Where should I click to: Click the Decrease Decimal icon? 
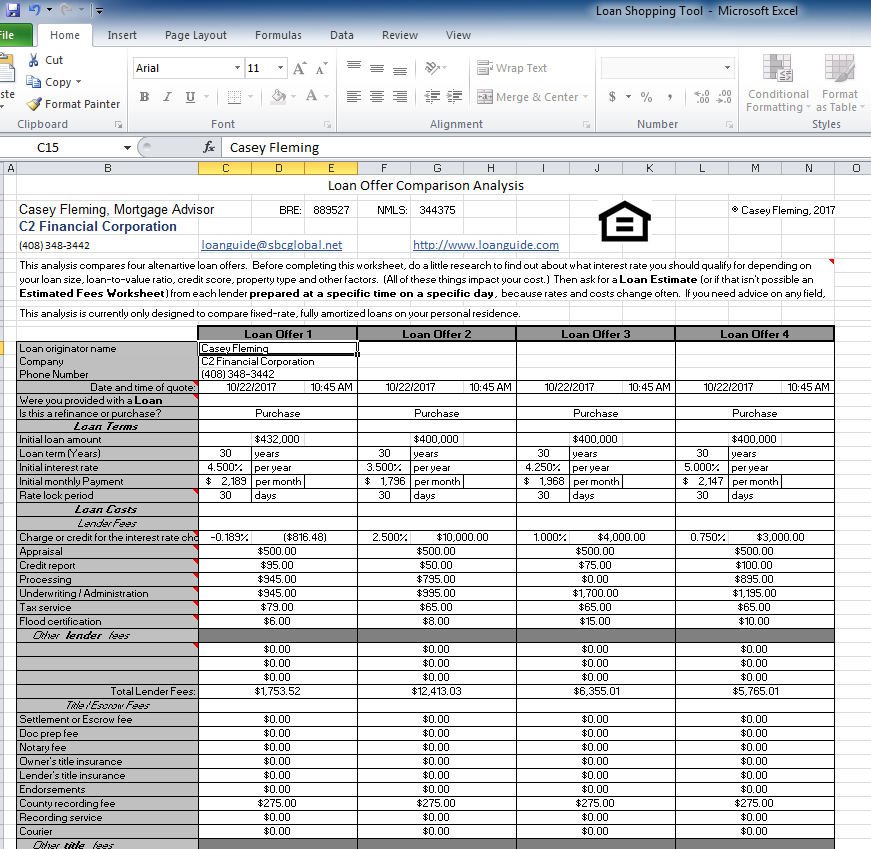724,97
